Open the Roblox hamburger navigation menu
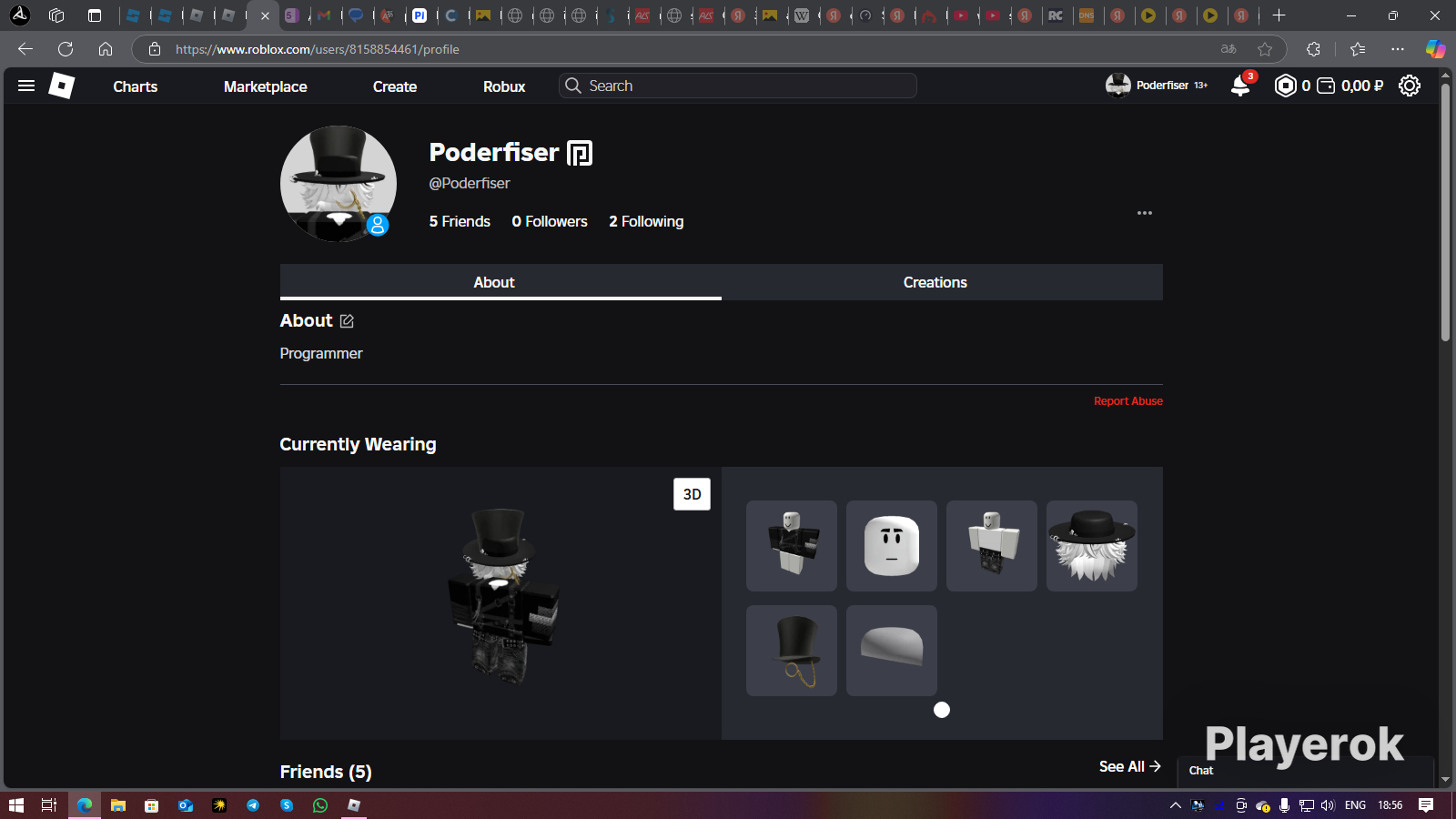Screen dimensions: 1456x819 coord(26,86)
